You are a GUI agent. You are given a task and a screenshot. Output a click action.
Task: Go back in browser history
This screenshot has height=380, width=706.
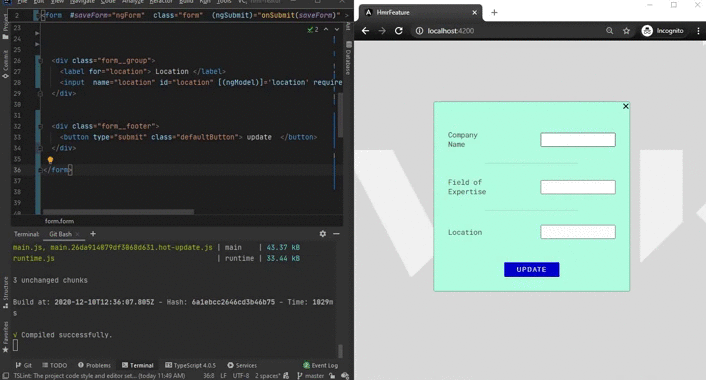coord(366,31)
